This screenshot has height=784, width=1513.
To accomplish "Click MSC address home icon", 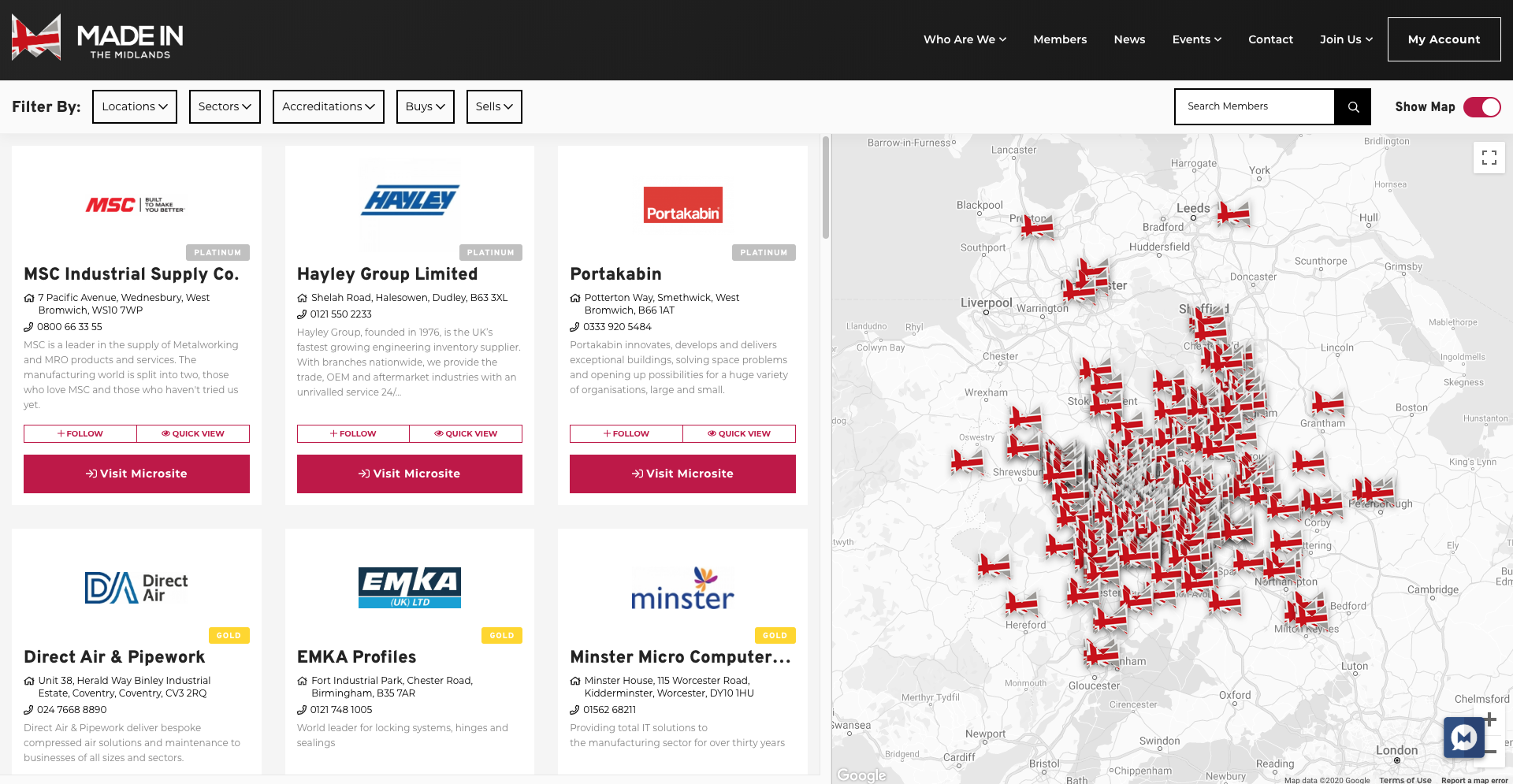I will pyautogui.click(x=29, y=298).
